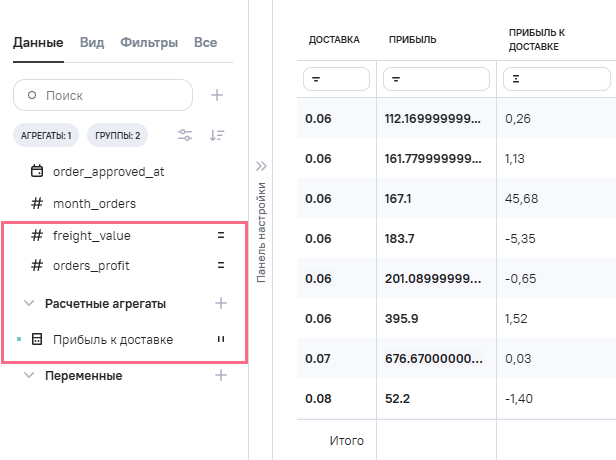Open the filter box under Прибыль column

pos(436,78)
